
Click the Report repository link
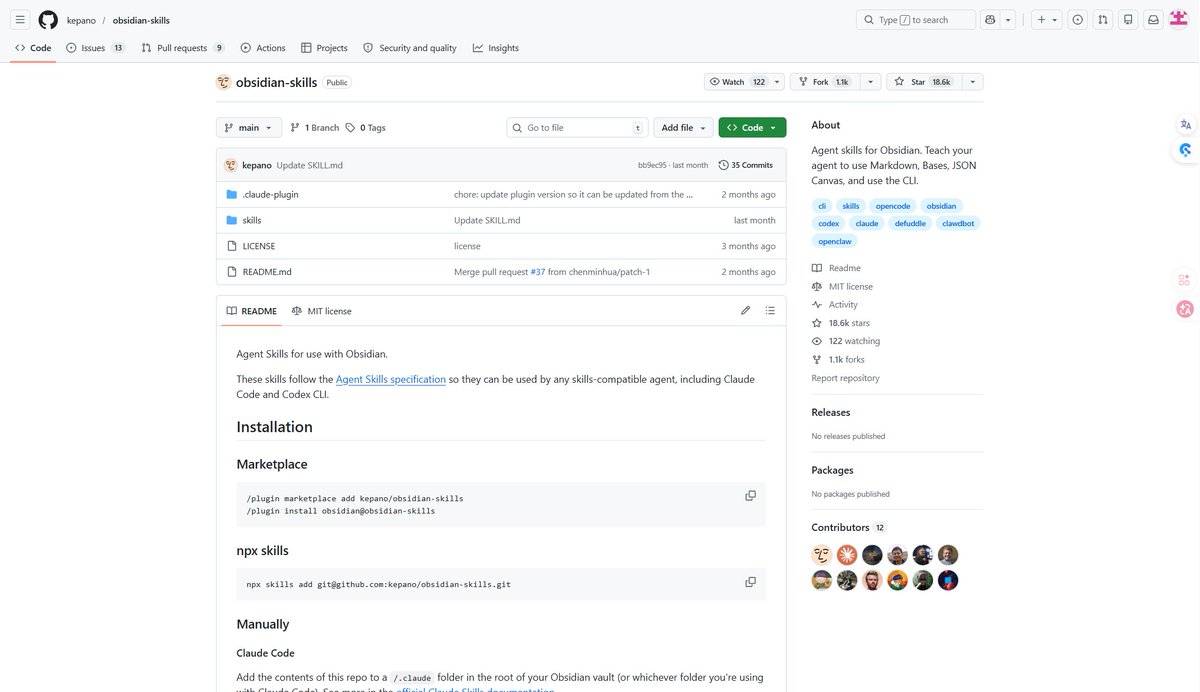846,378
